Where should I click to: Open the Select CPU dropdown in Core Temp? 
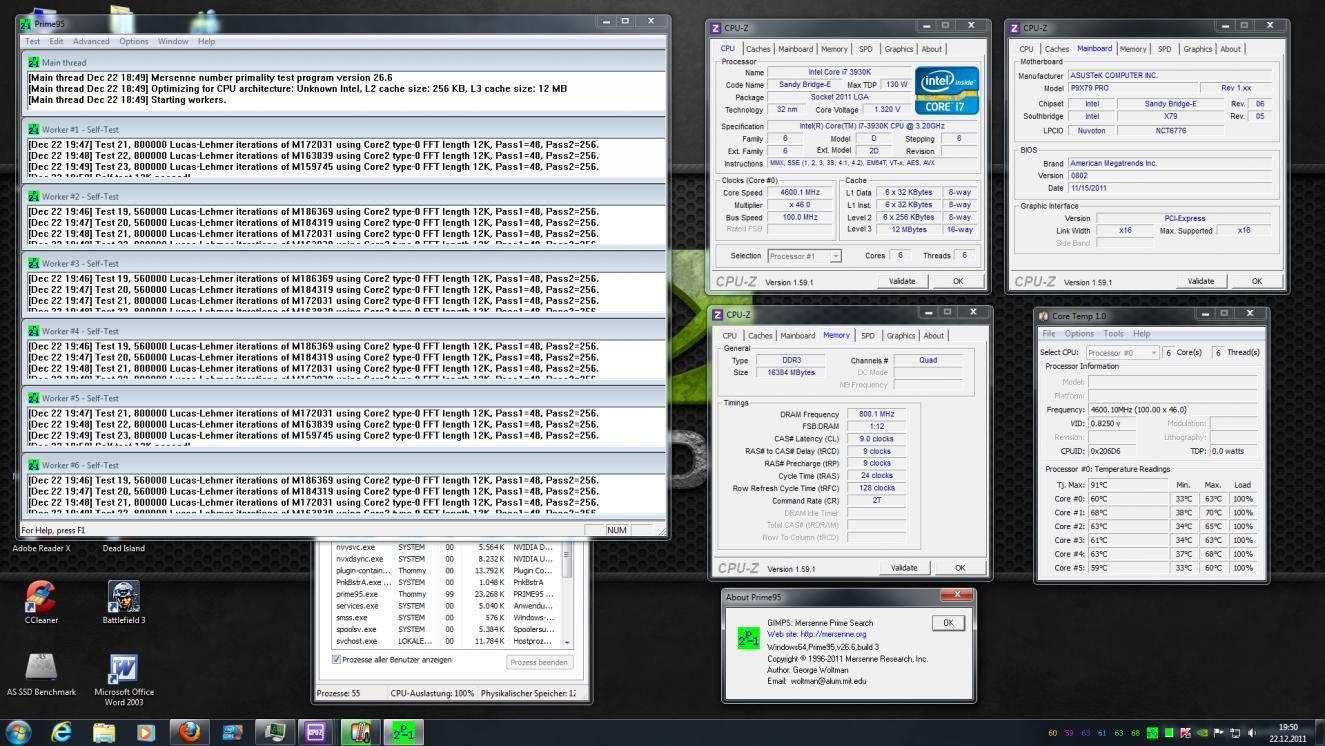coord(1123,352)
